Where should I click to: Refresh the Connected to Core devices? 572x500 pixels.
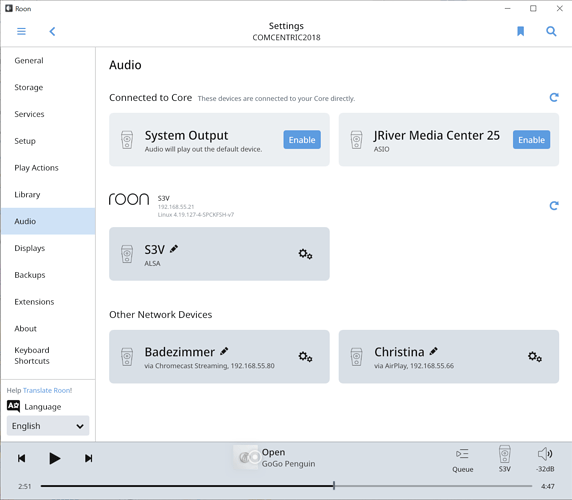pyautogui.click(x=554, y=97)
